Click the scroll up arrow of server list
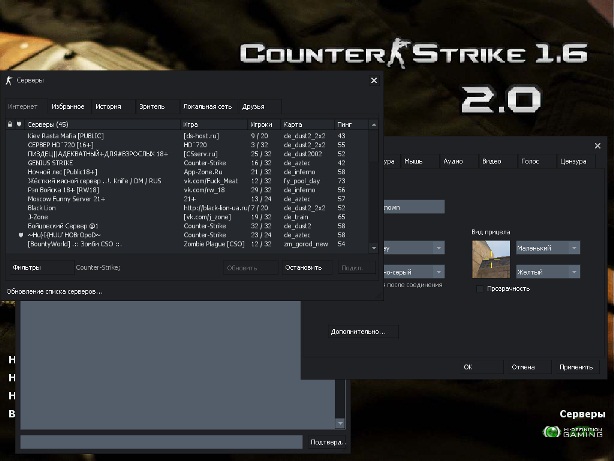 pyautogui.click(x=374, y=125)
